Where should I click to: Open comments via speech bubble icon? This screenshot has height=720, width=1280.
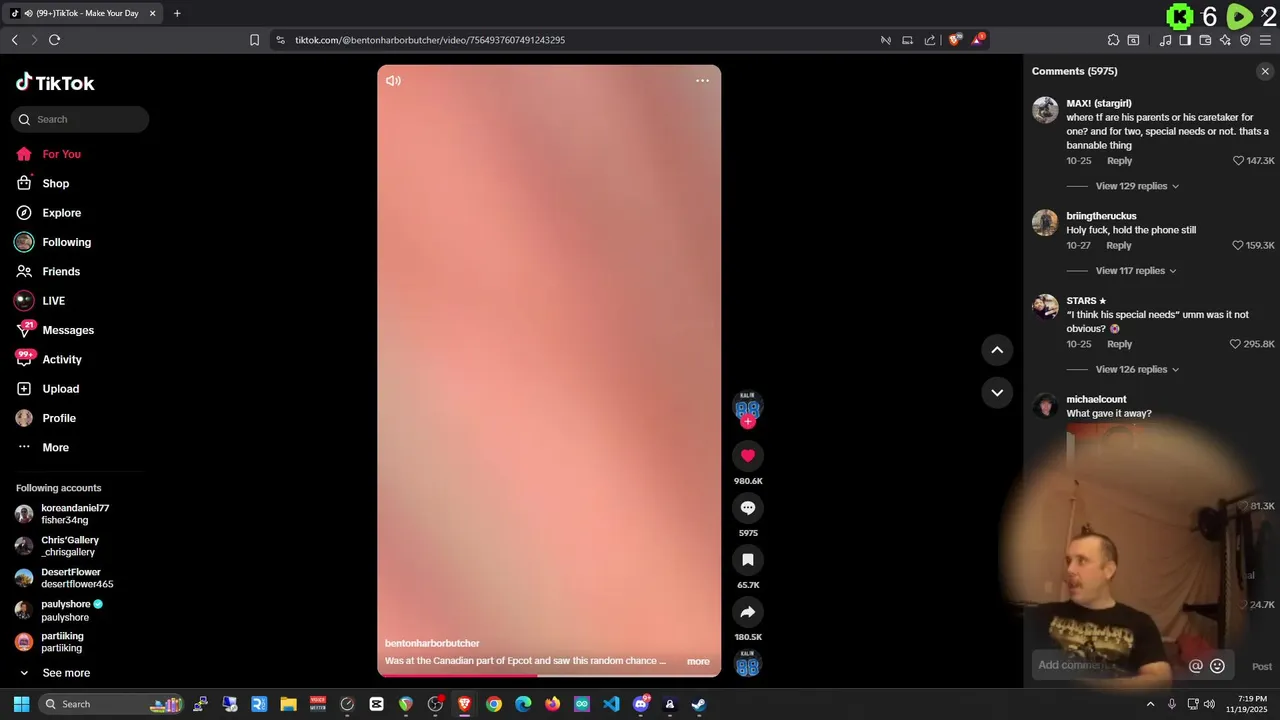(x=747, y=508)
